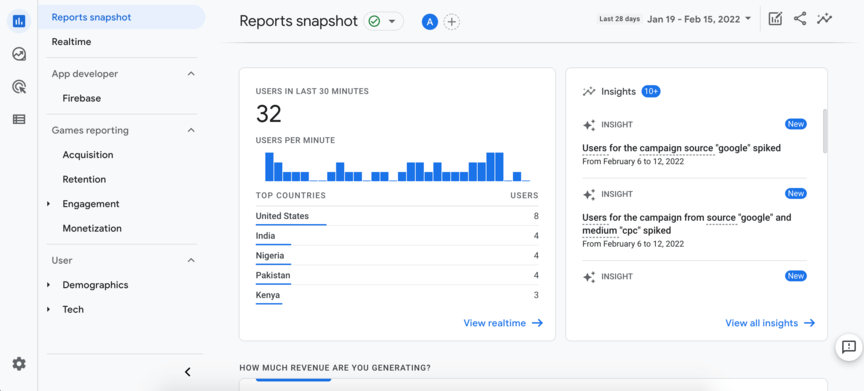Image resolution: width=864 pixels, height=391 pixels.
Task: Collapse the report navigation sidebar arrow
Action: click(187, 372)
